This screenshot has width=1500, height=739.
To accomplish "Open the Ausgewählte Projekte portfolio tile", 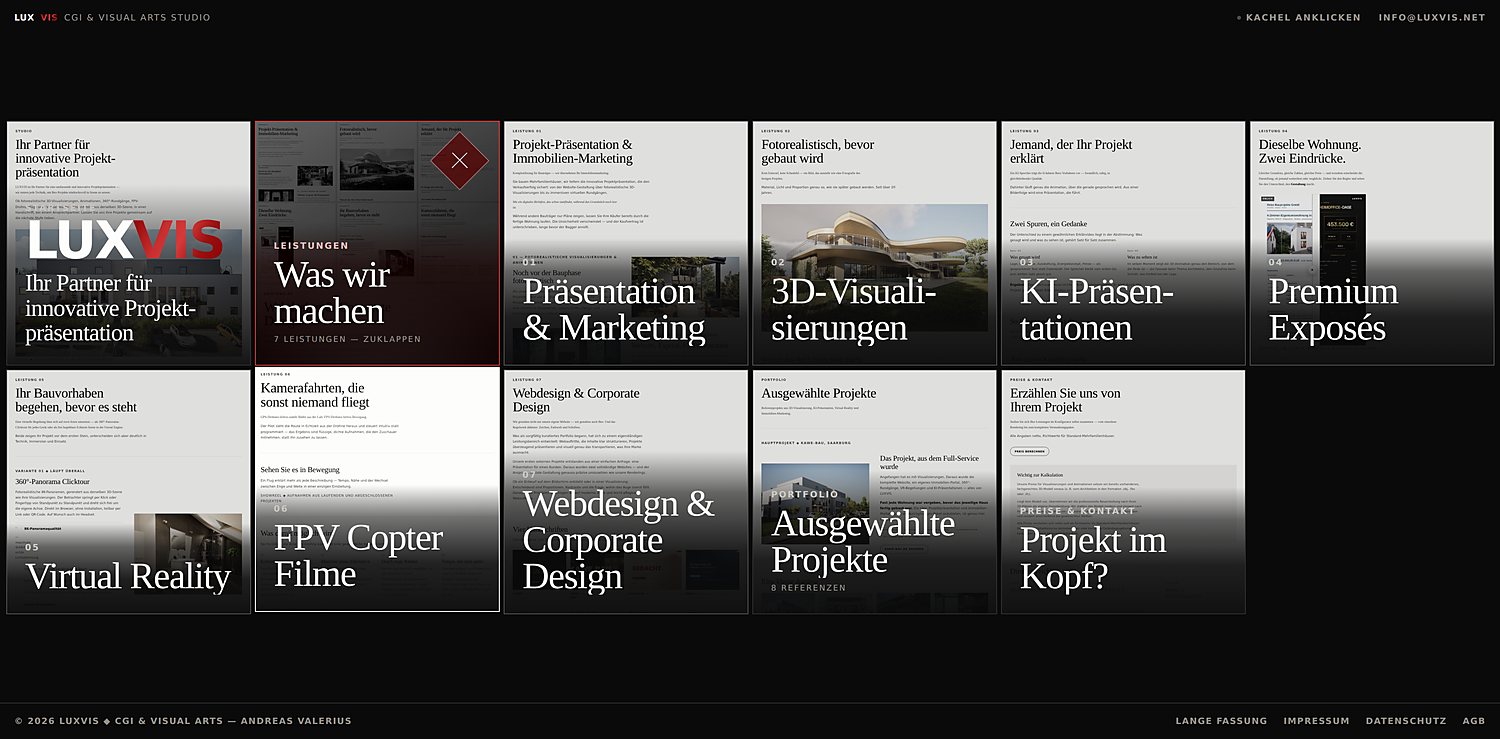I will point(874,492).
